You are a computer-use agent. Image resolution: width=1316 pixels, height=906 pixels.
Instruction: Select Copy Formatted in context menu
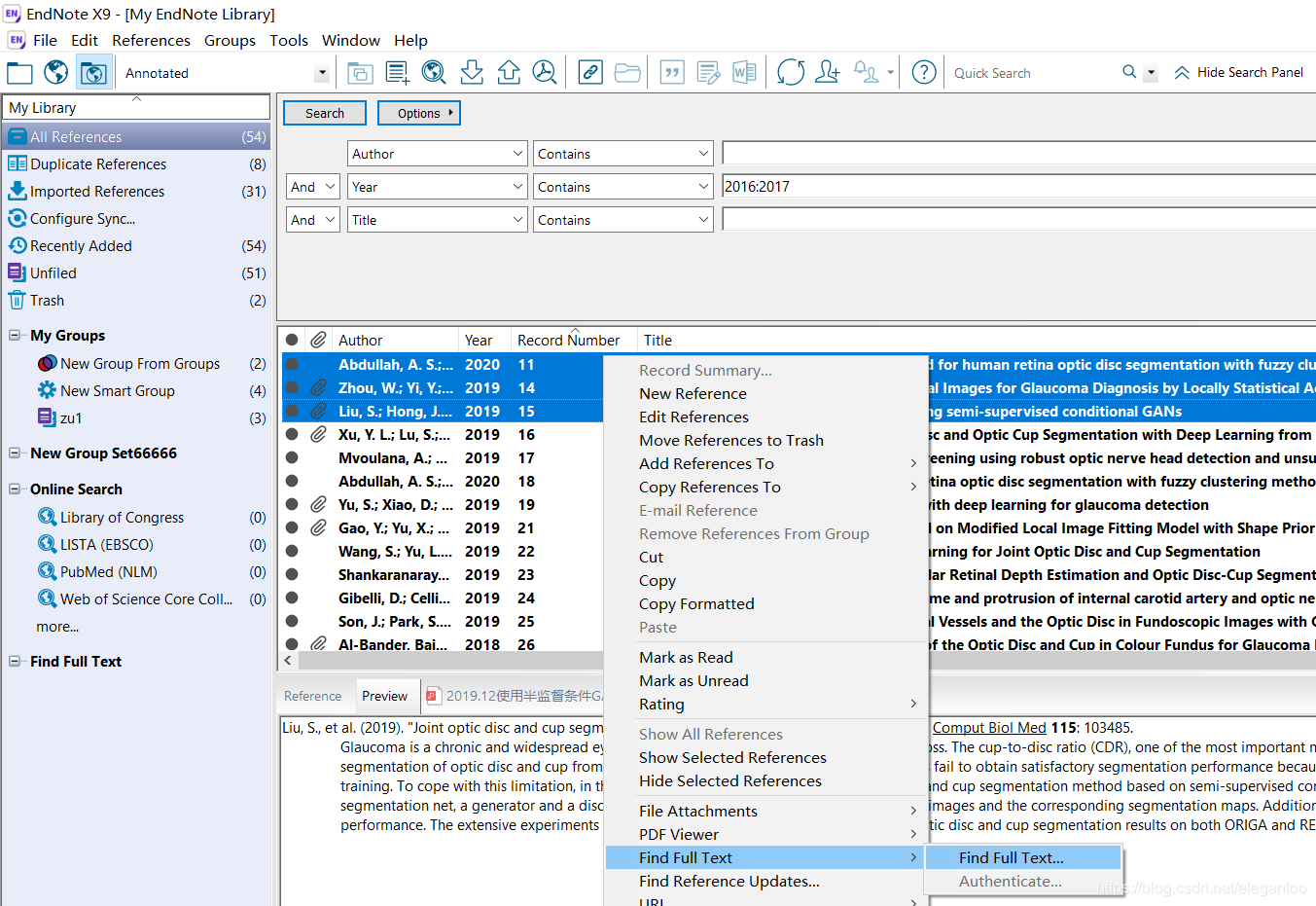[x=696, y=603]
